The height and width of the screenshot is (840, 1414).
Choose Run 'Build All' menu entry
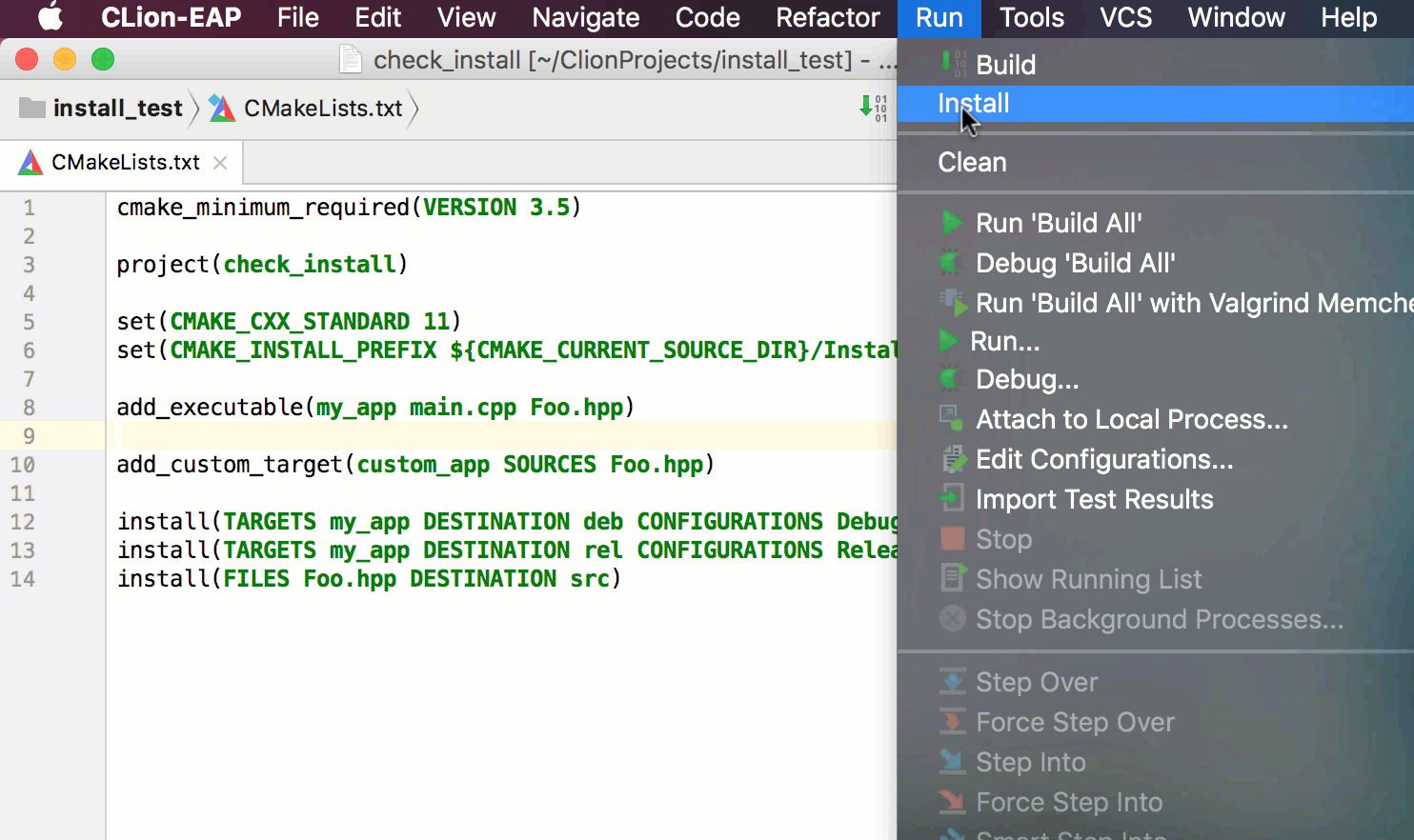tap(1156, 223)
